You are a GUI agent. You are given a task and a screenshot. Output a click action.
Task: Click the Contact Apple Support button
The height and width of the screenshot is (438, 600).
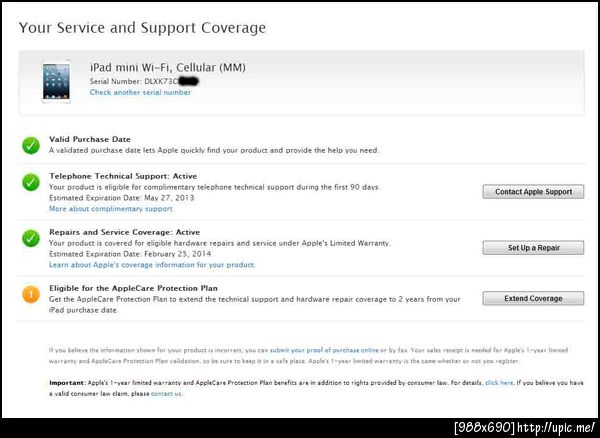(533, 192)
